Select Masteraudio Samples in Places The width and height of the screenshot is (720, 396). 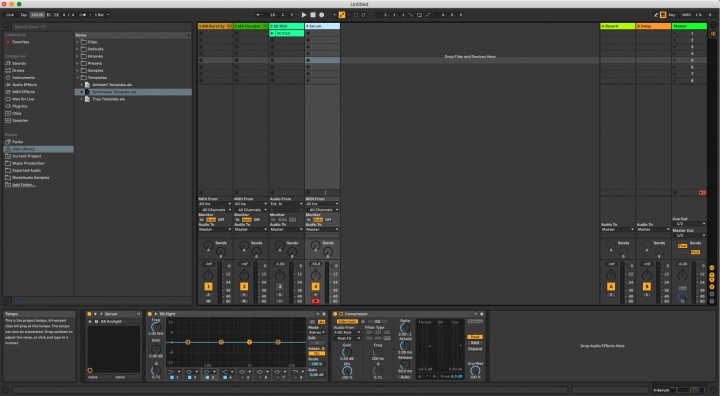click(30, 177)
